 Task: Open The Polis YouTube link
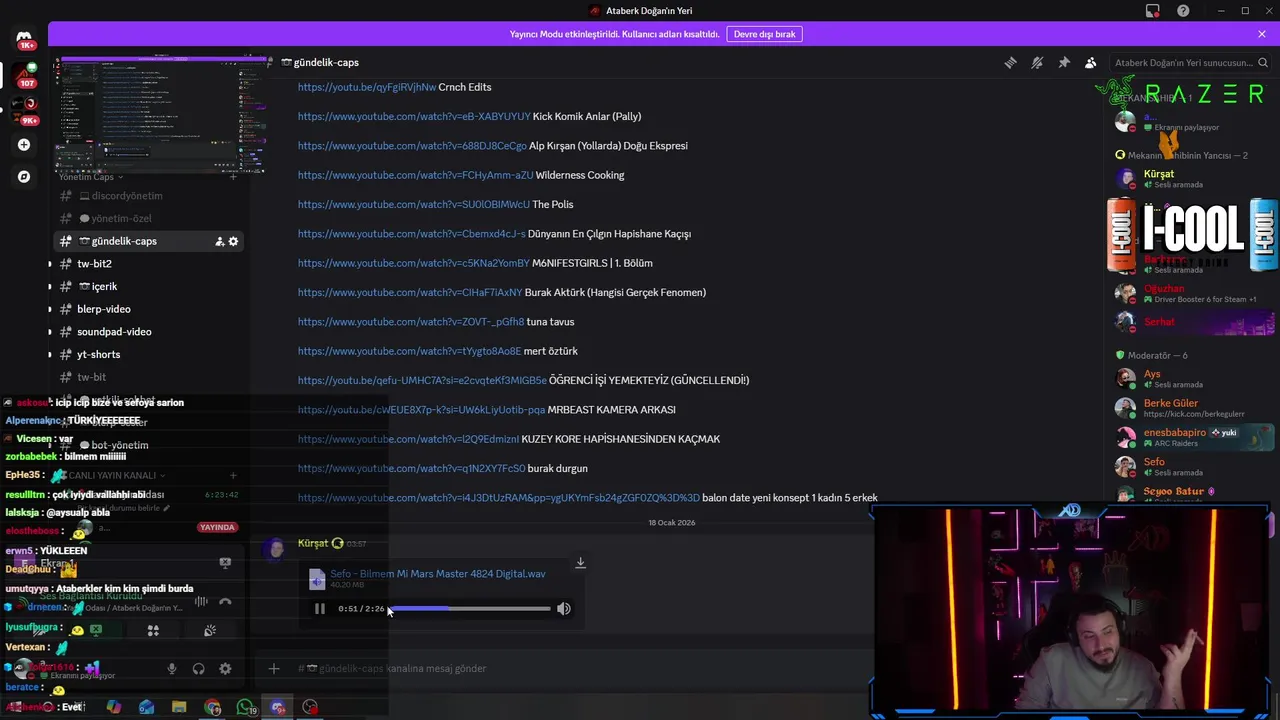[414, 204]
